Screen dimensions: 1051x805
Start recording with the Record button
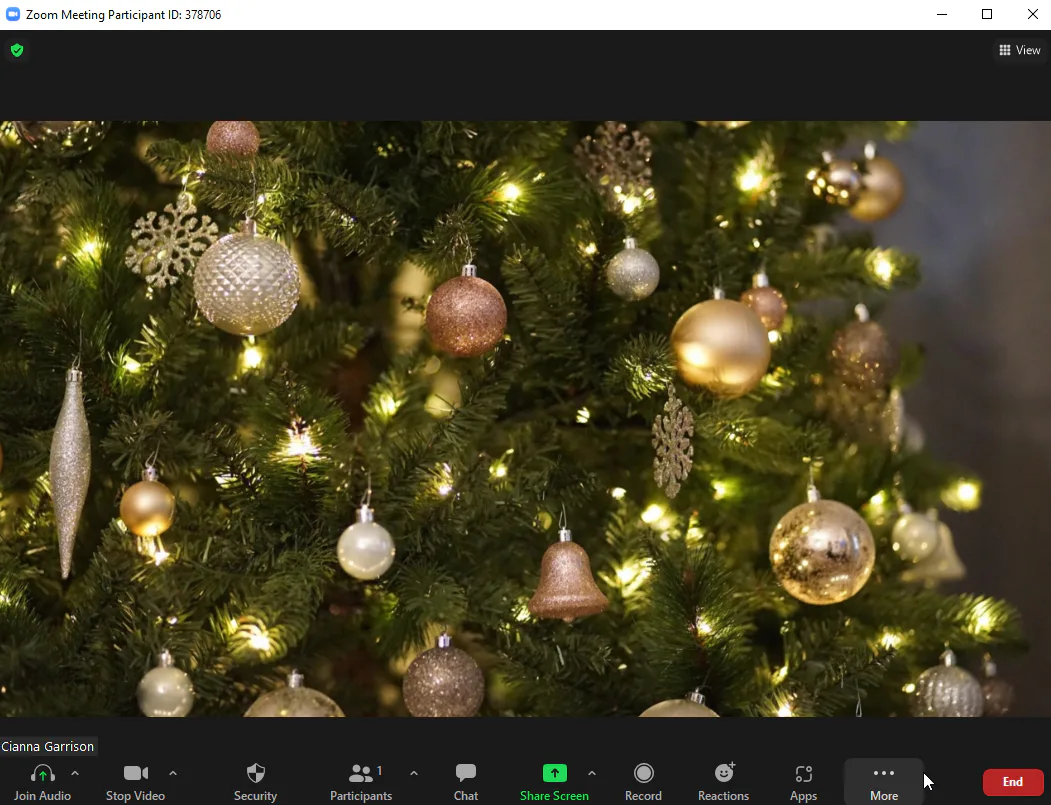(x=643, y=782)
